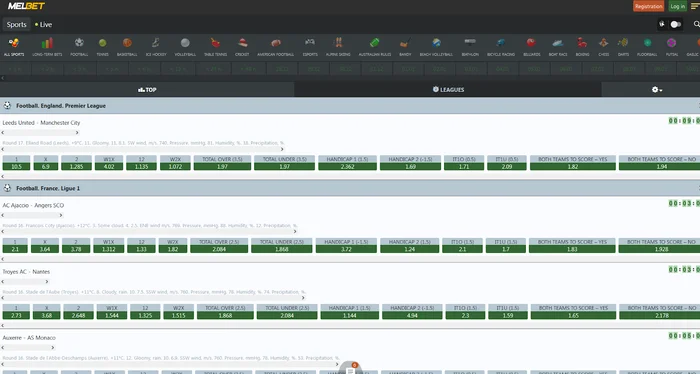Click the Registration button
700x374 pixels.
pyautogui.click(x=648, y=6)
